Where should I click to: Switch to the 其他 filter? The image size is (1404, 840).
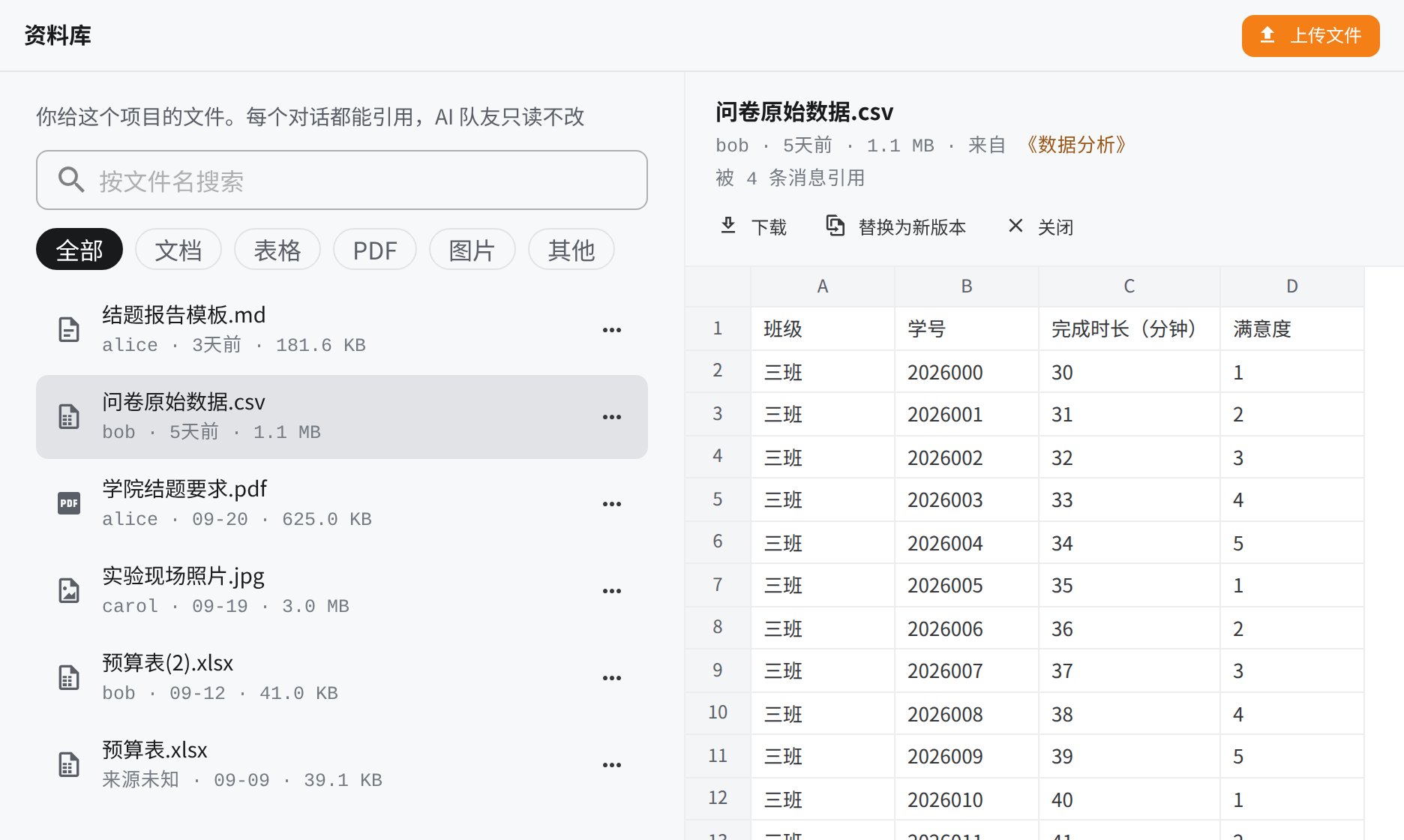[571, 249]
